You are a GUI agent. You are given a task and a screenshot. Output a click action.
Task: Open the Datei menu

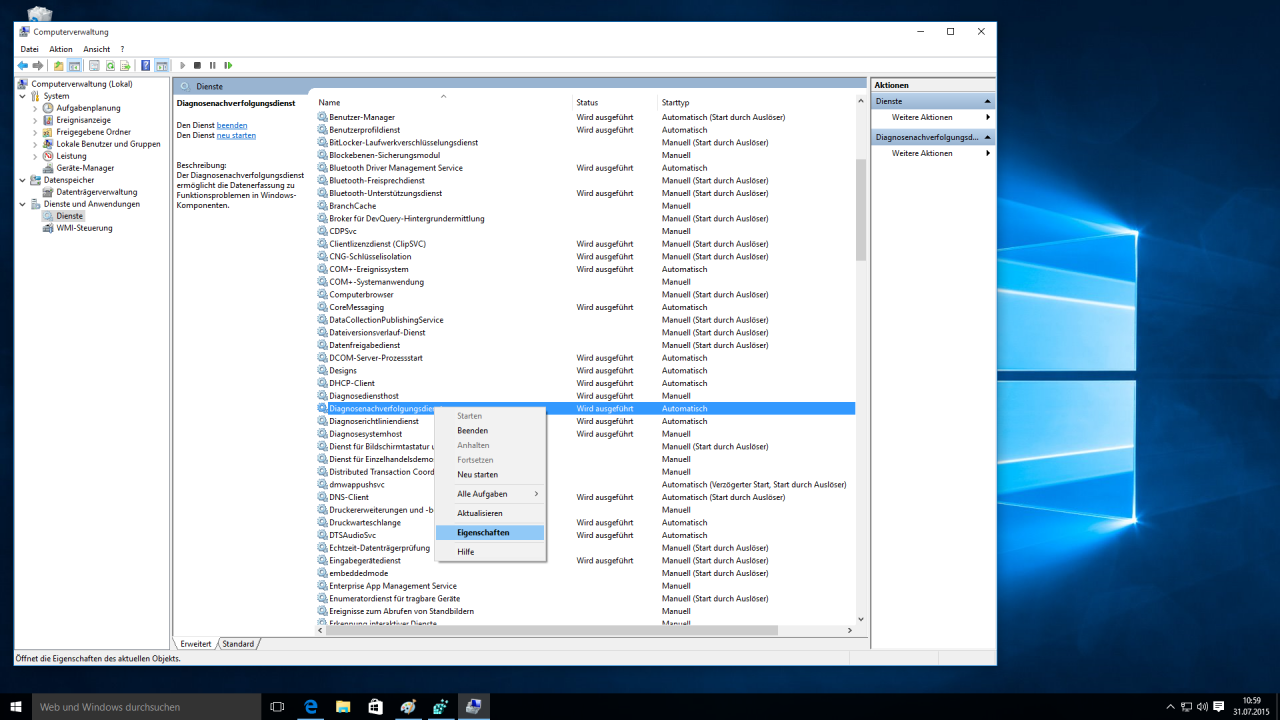pyautogui.click(x=29, y=49)
